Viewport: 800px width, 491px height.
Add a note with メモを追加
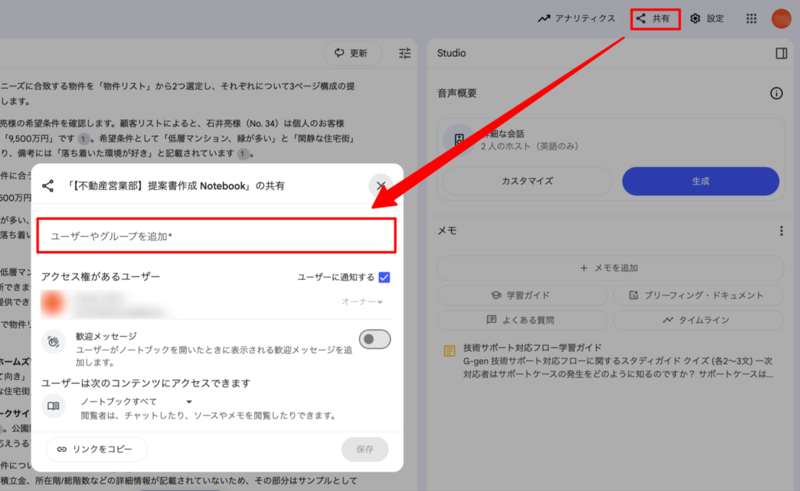click(x=610, y=268)
